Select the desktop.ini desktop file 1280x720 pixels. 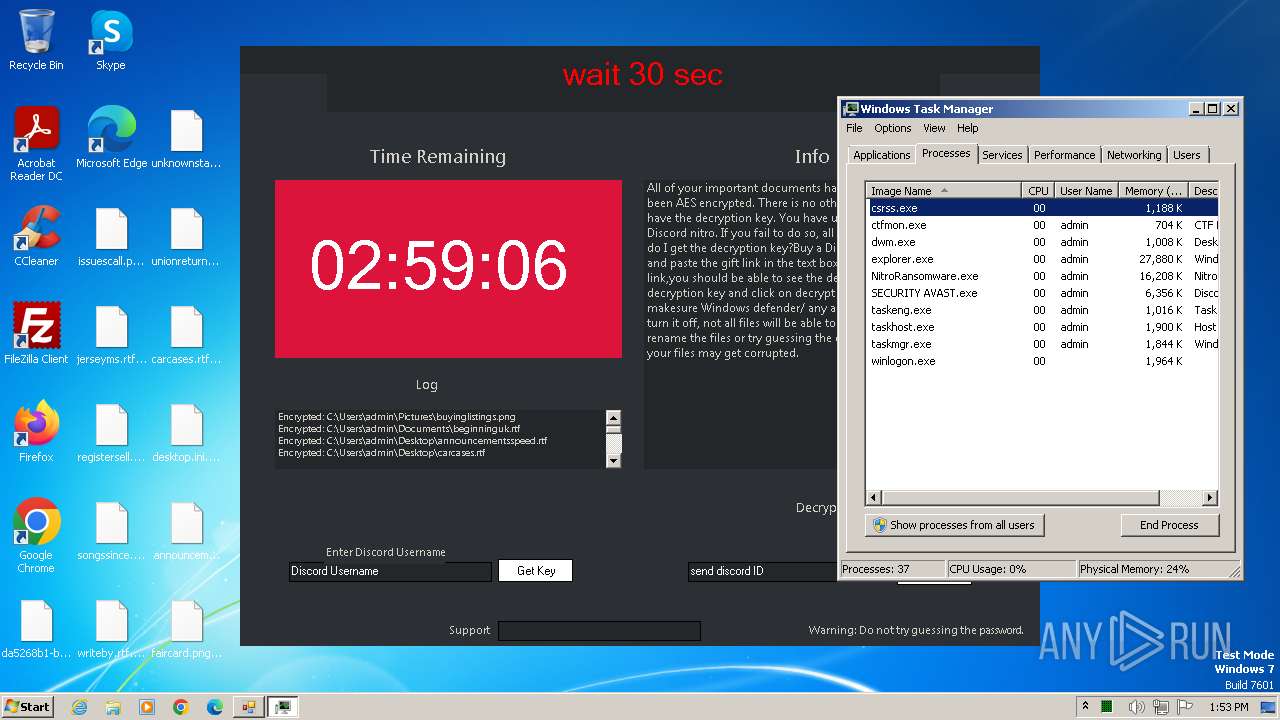(x=186, y=432)
